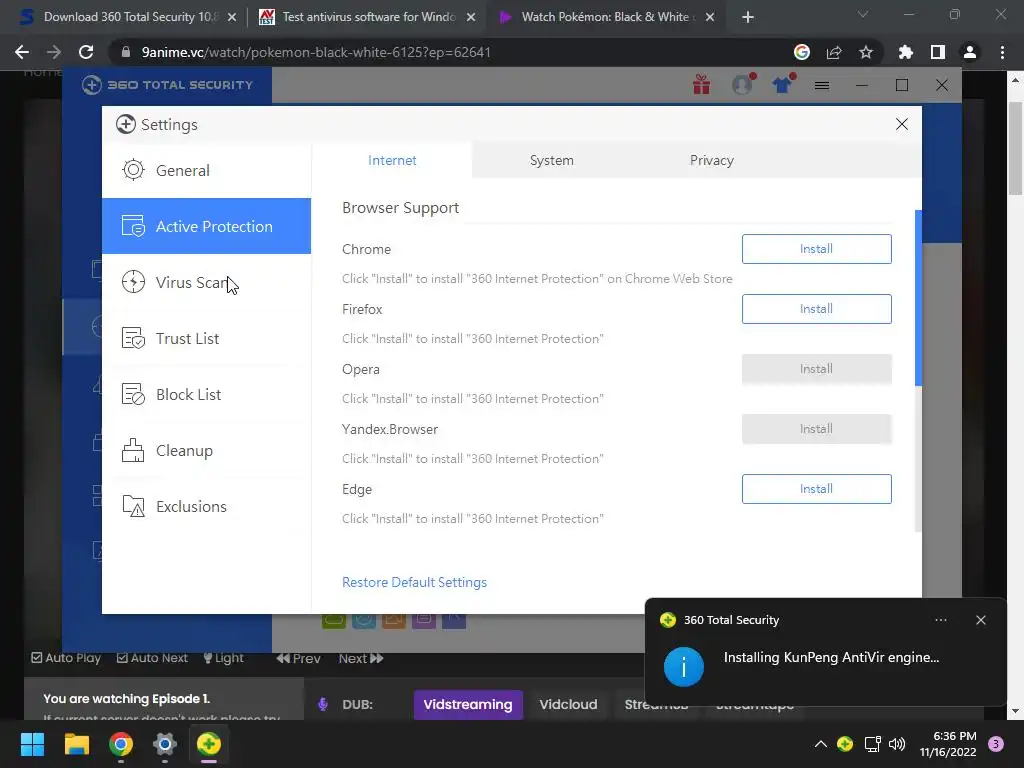Open the gift icon in 360 Total Security
This screenshot has height=768, width=1024.
tap(701, 85)
